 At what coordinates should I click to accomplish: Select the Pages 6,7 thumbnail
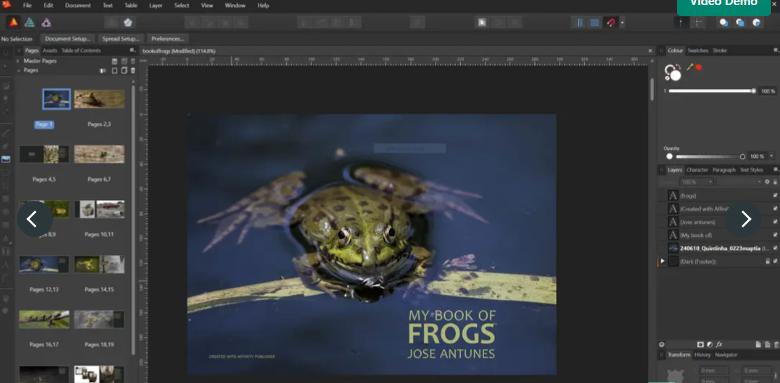[99, 154]
